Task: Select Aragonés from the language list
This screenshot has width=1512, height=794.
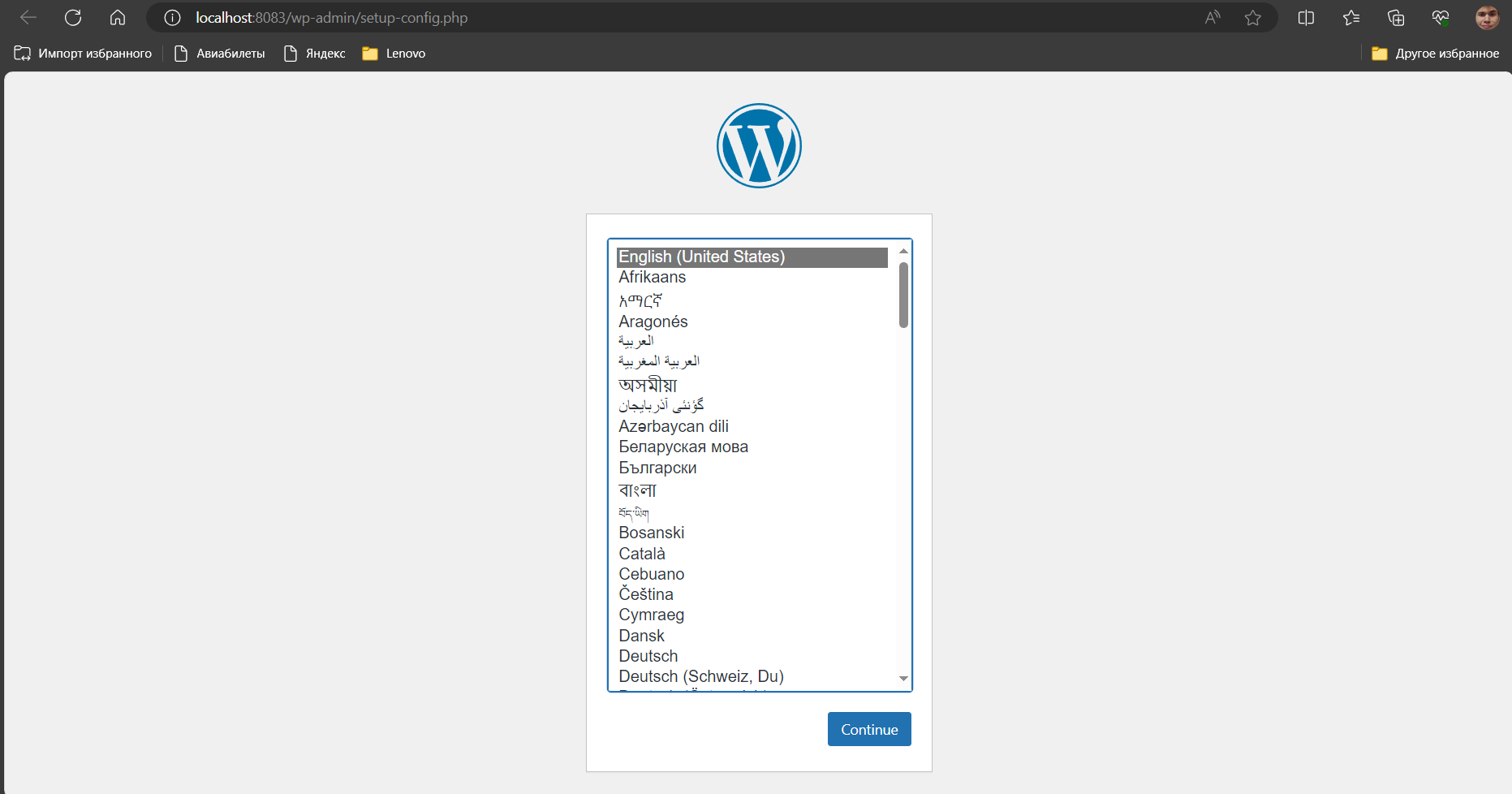Action: (x=752, y=321)
